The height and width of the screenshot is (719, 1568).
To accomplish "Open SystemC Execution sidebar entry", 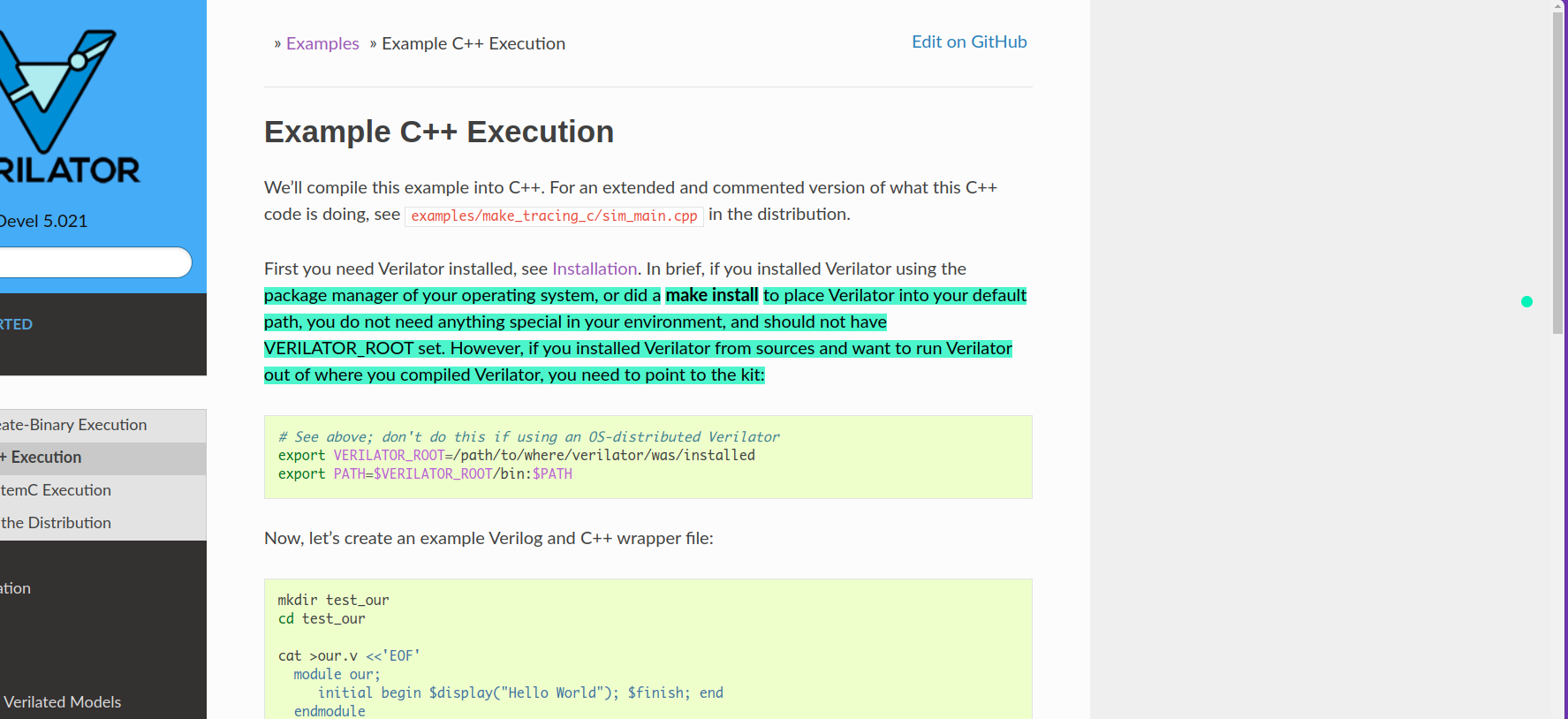I will click(x=56, y=490).
